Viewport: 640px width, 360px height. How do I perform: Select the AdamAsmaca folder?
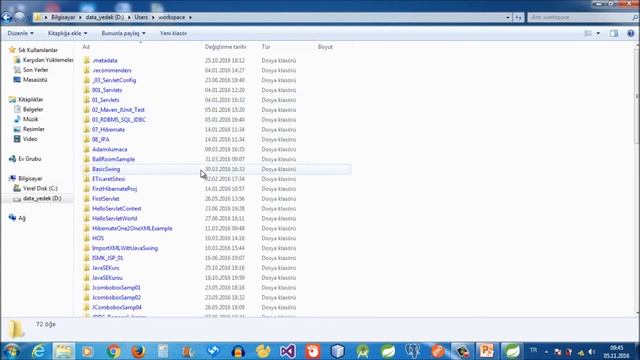(x=109, y=149)
